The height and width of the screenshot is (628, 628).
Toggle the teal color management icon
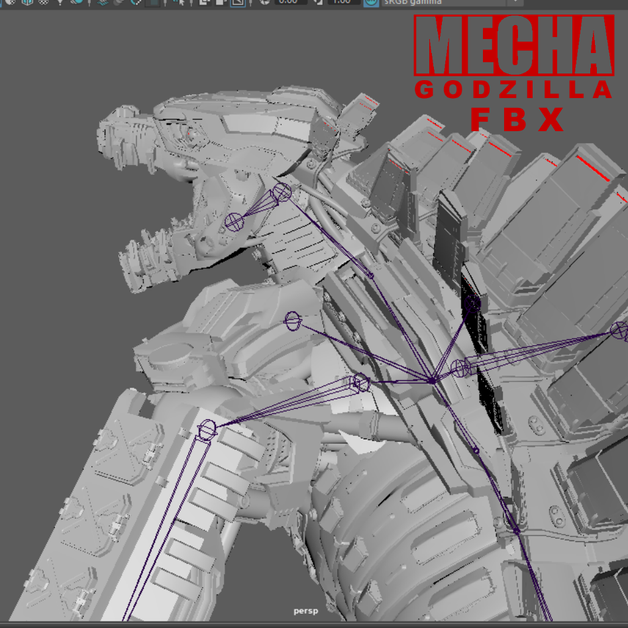tap(371, 2)
